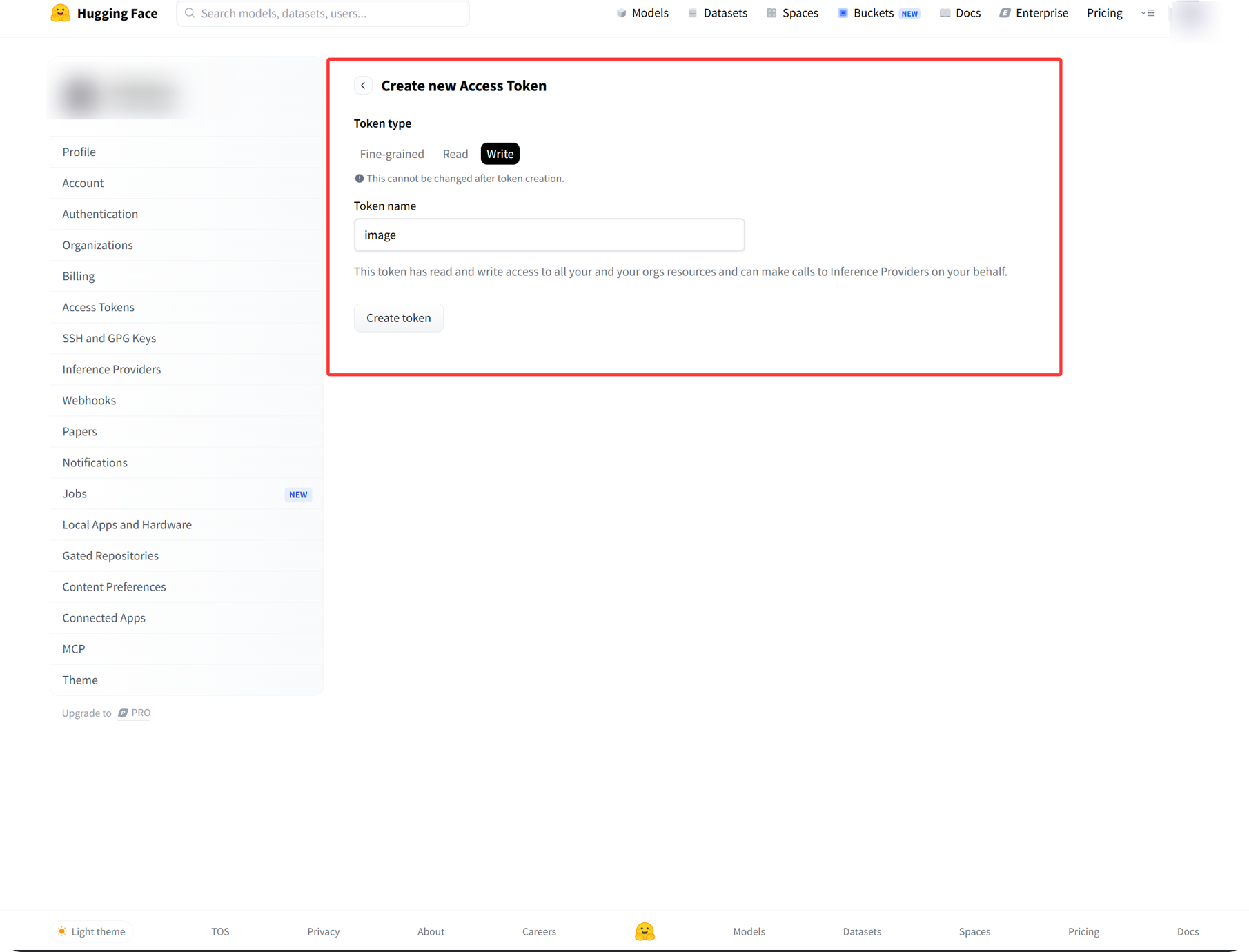Go to Authentication settings
This screenshot has height=952, width=1249.
coord(186,214)
